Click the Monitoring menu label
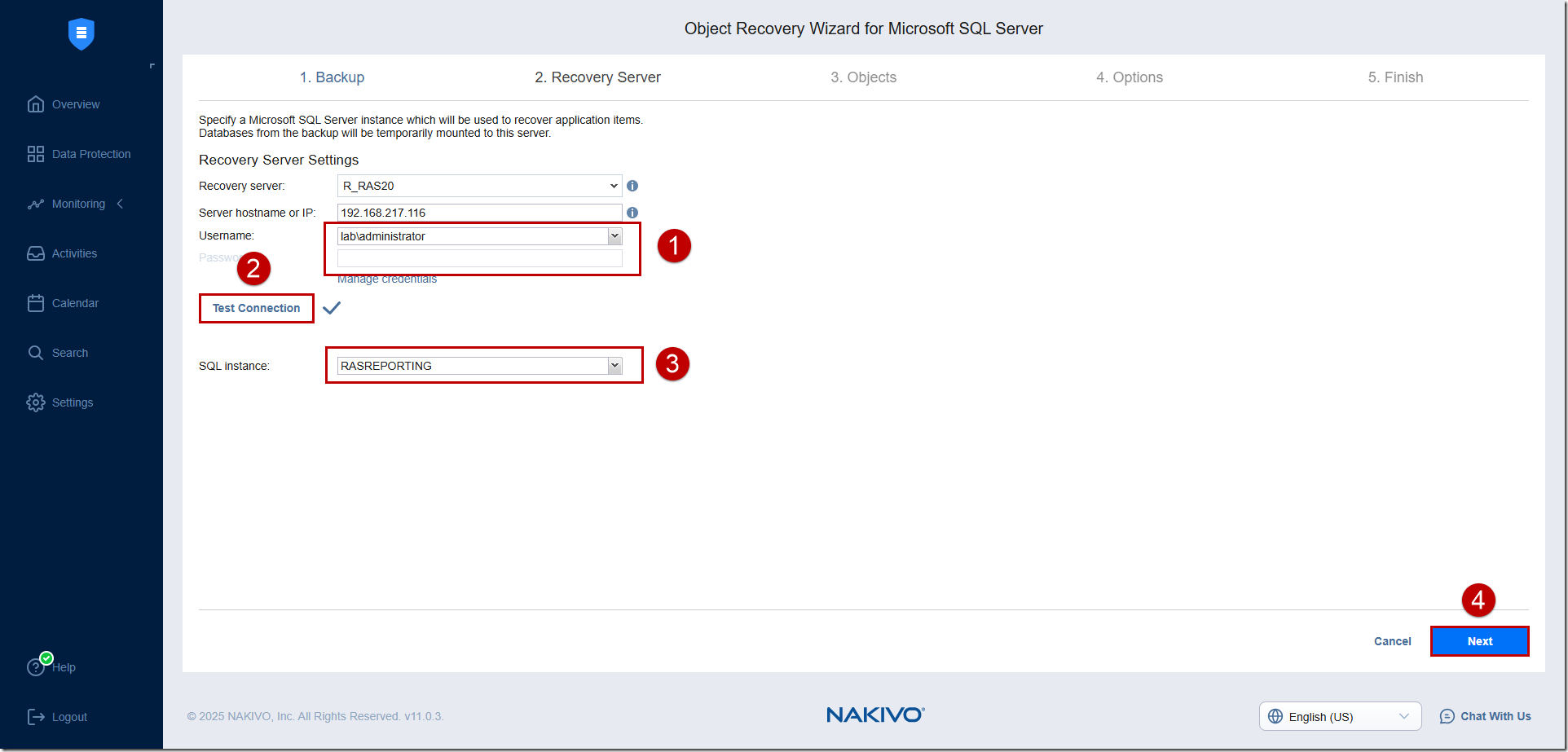 [78, 204]
